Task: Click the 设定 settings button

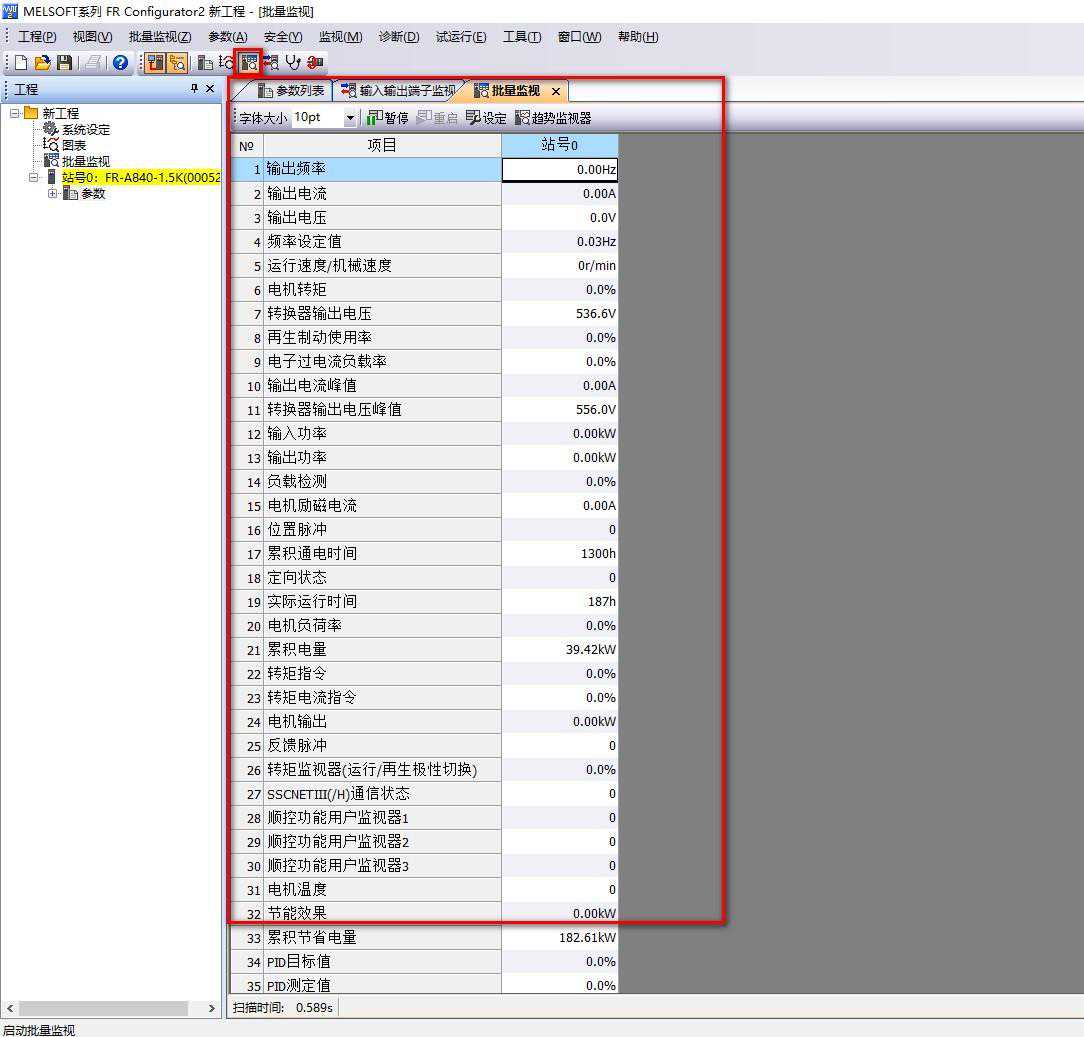Action: [486, 118]
